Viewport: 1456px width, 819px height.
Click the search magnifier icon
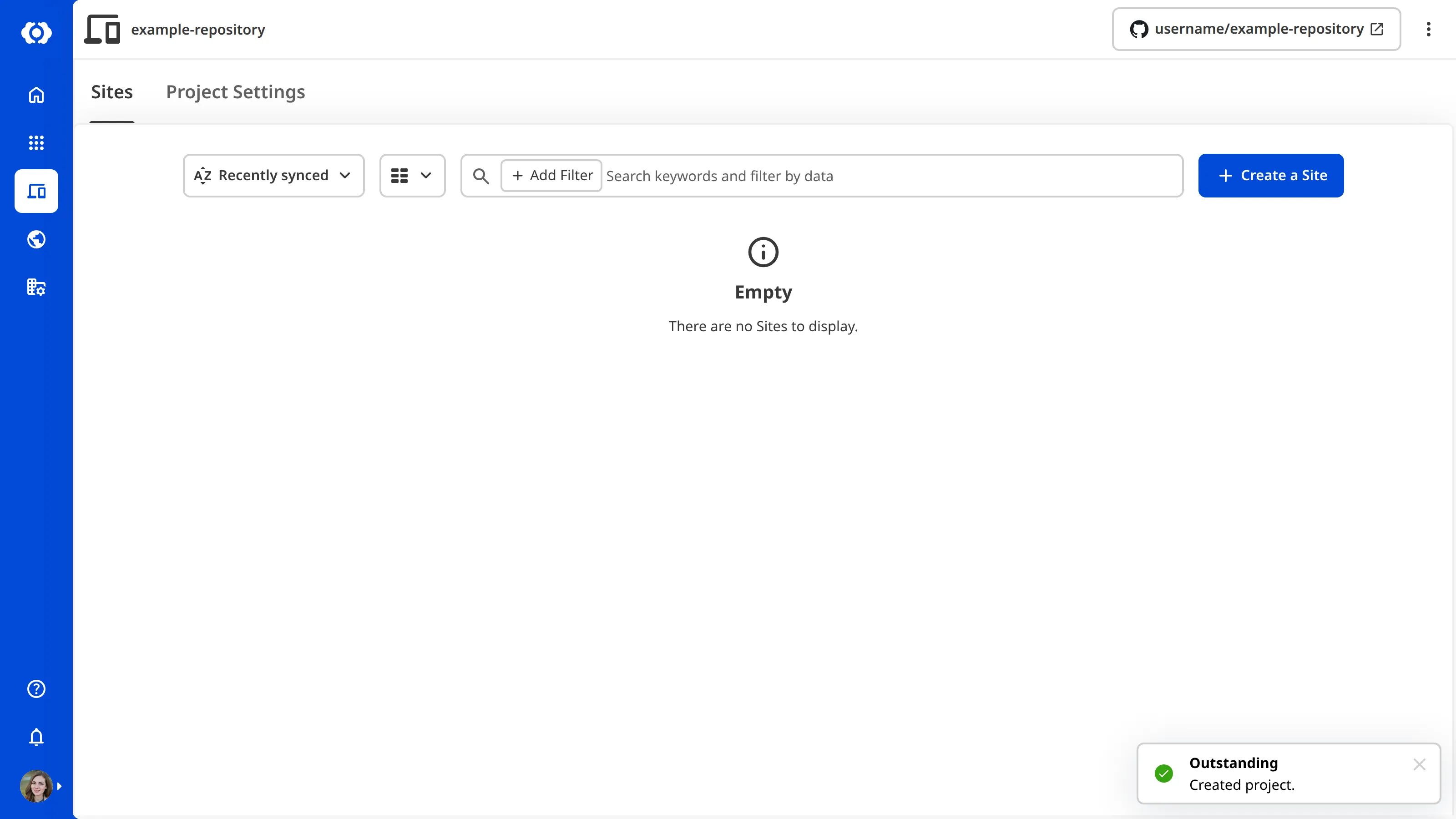[481, 176]
